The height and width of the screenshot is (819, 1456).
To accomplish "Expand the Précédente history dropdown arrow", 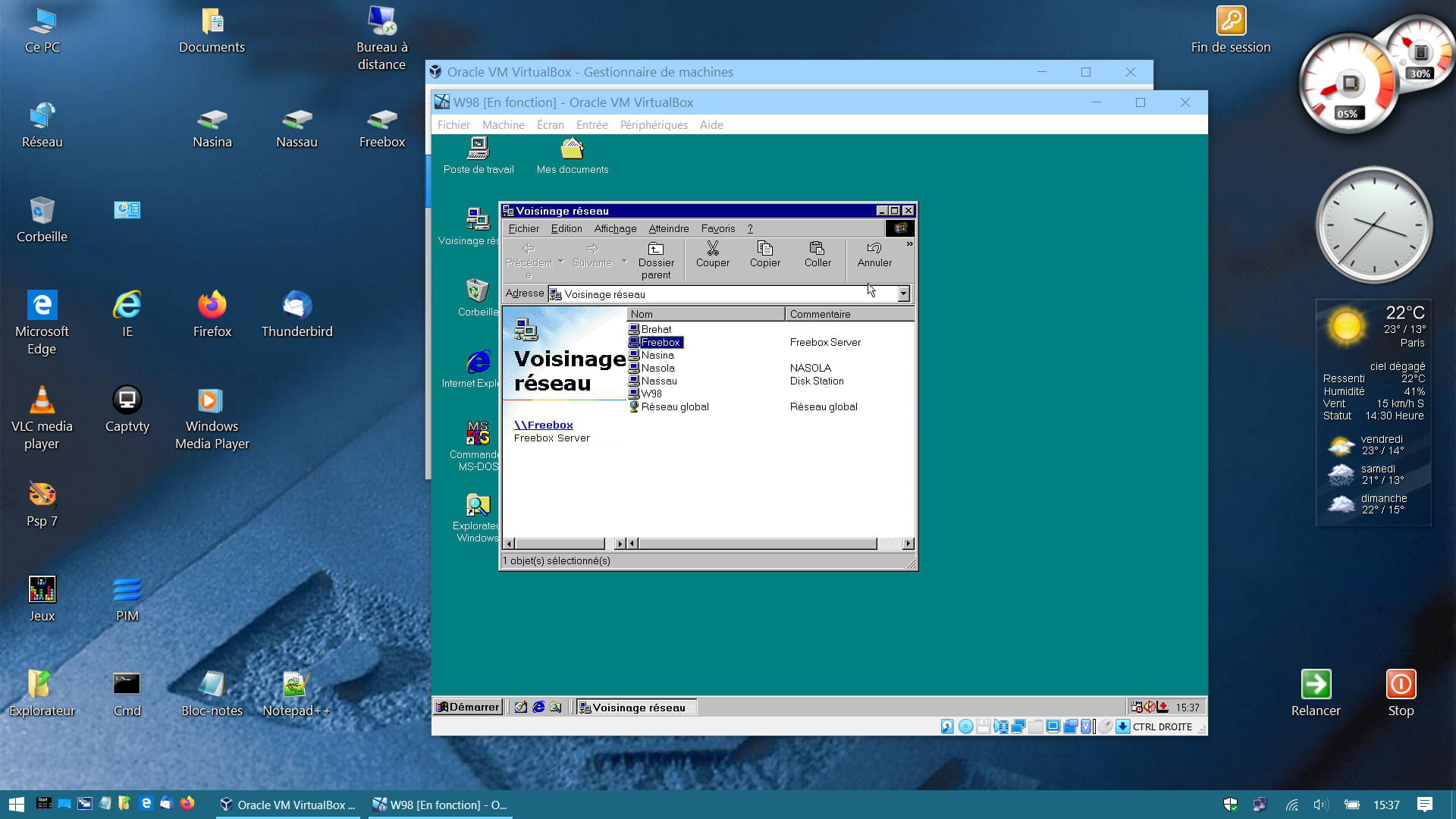I will tap(561, 262).
